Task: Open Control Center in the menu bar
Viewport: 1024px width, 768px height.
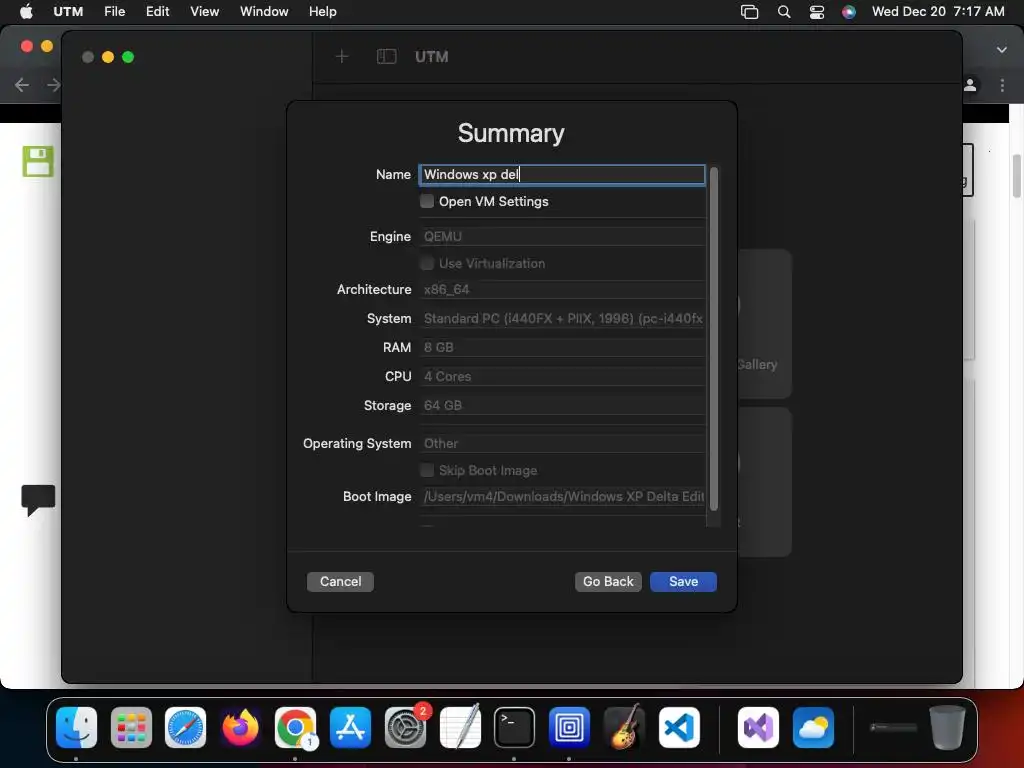Action: point(816,12)
